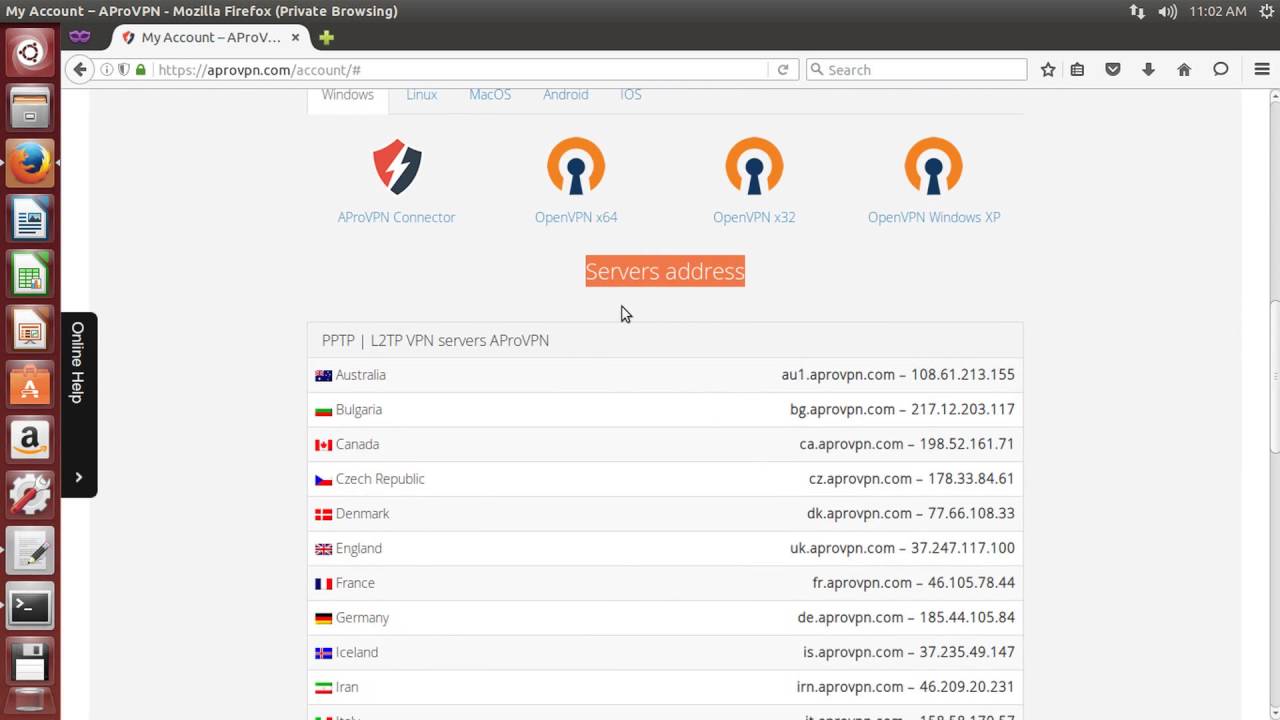Click the 11:02 AM clock in the panel
Viewport: 1280px width, 720px height.
pos(1218,11)
